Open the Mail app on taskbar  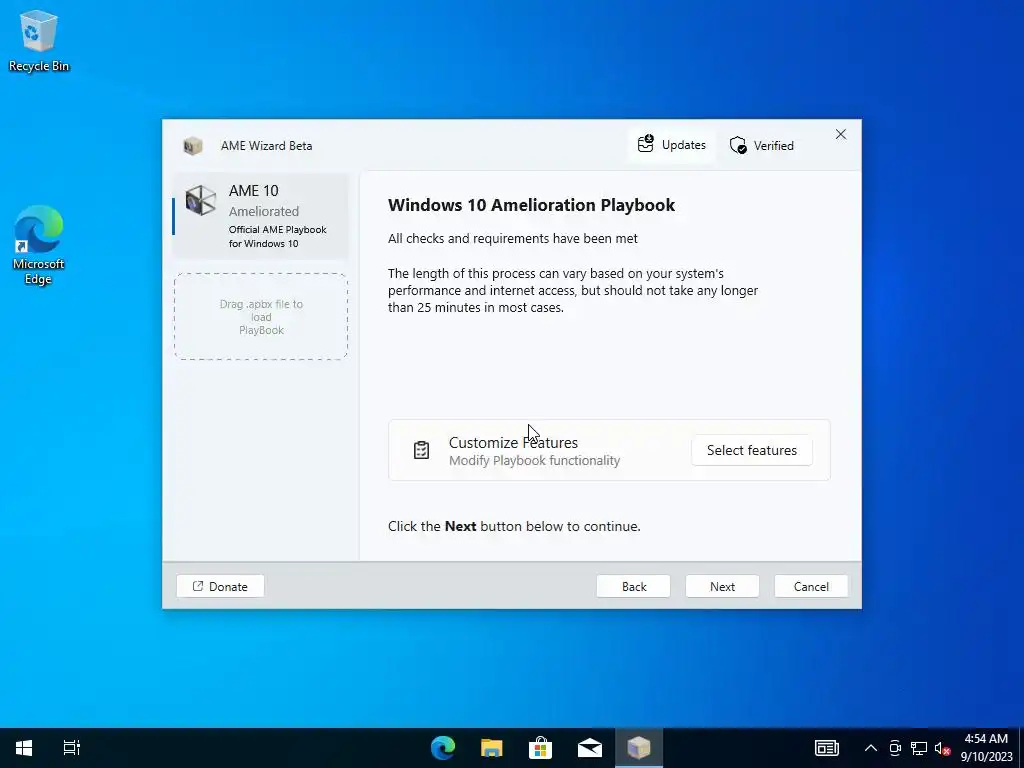click(590, 748)
